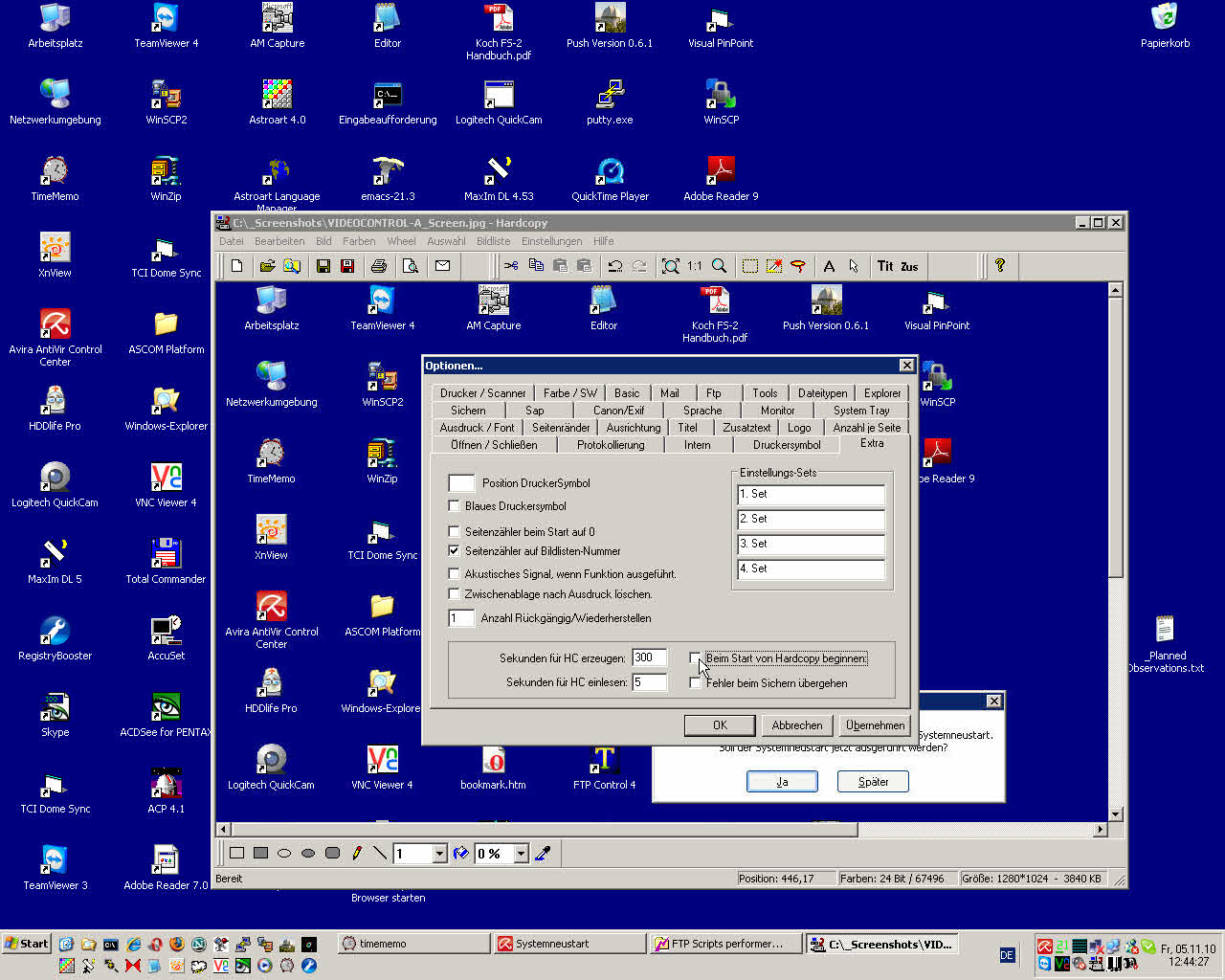Click the Übernehmen button
The width and height of the screenshot is (1225, 980).
click(x=875, y=725)
